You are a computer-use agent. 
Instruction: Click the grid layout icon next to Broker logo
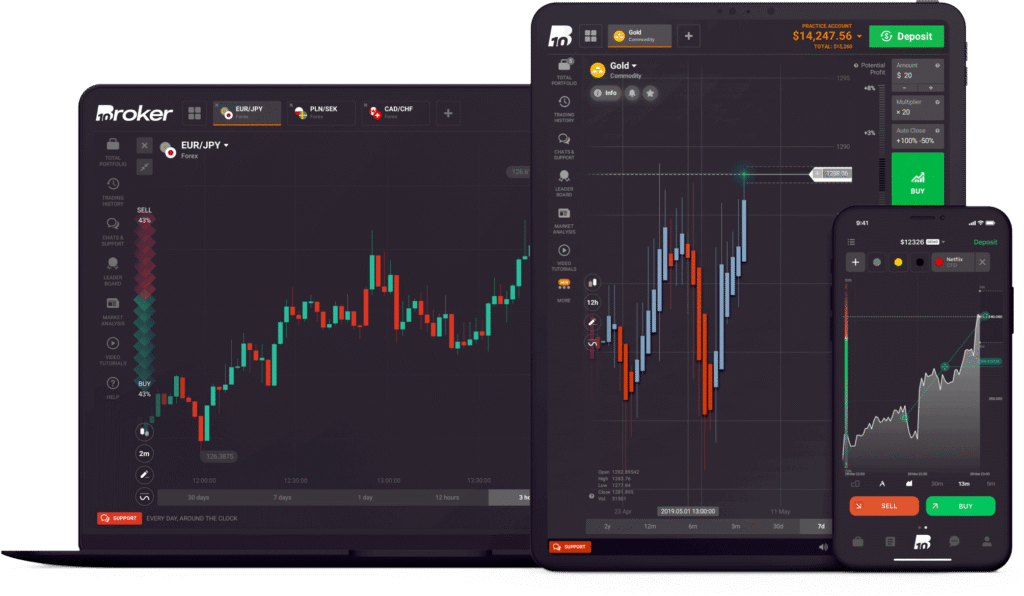tap(590, 36)
